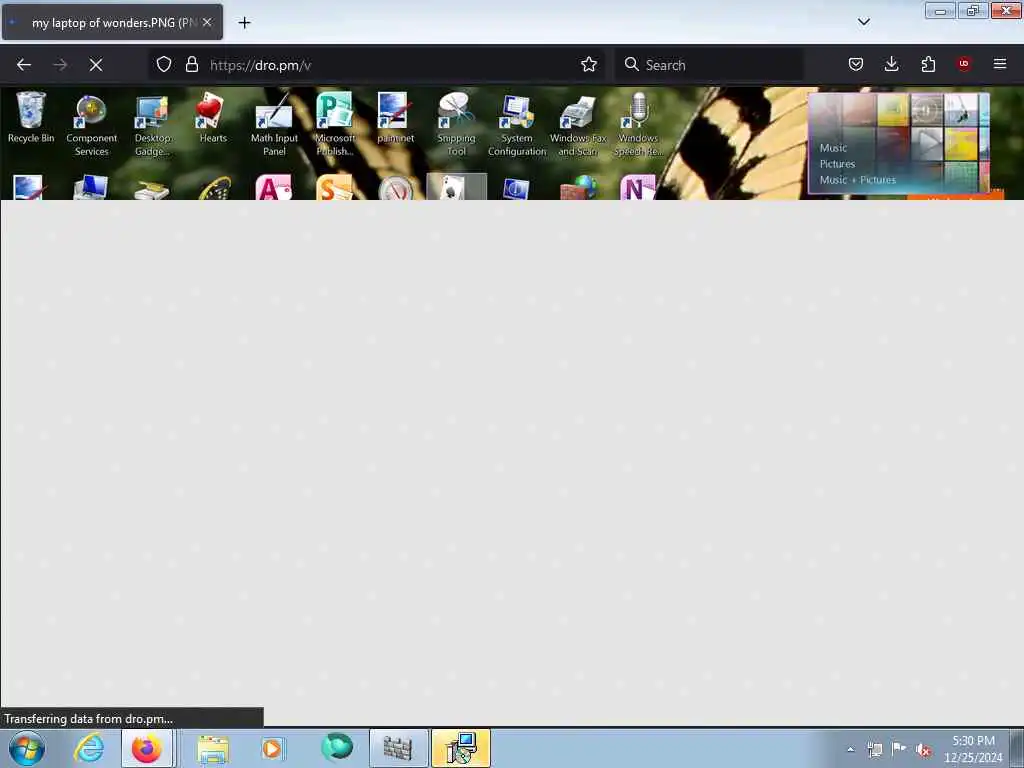The width and height of the screenshot is (1024, 768).
Task: Expand the list all tabs chevron
Action: coord(863,22)
